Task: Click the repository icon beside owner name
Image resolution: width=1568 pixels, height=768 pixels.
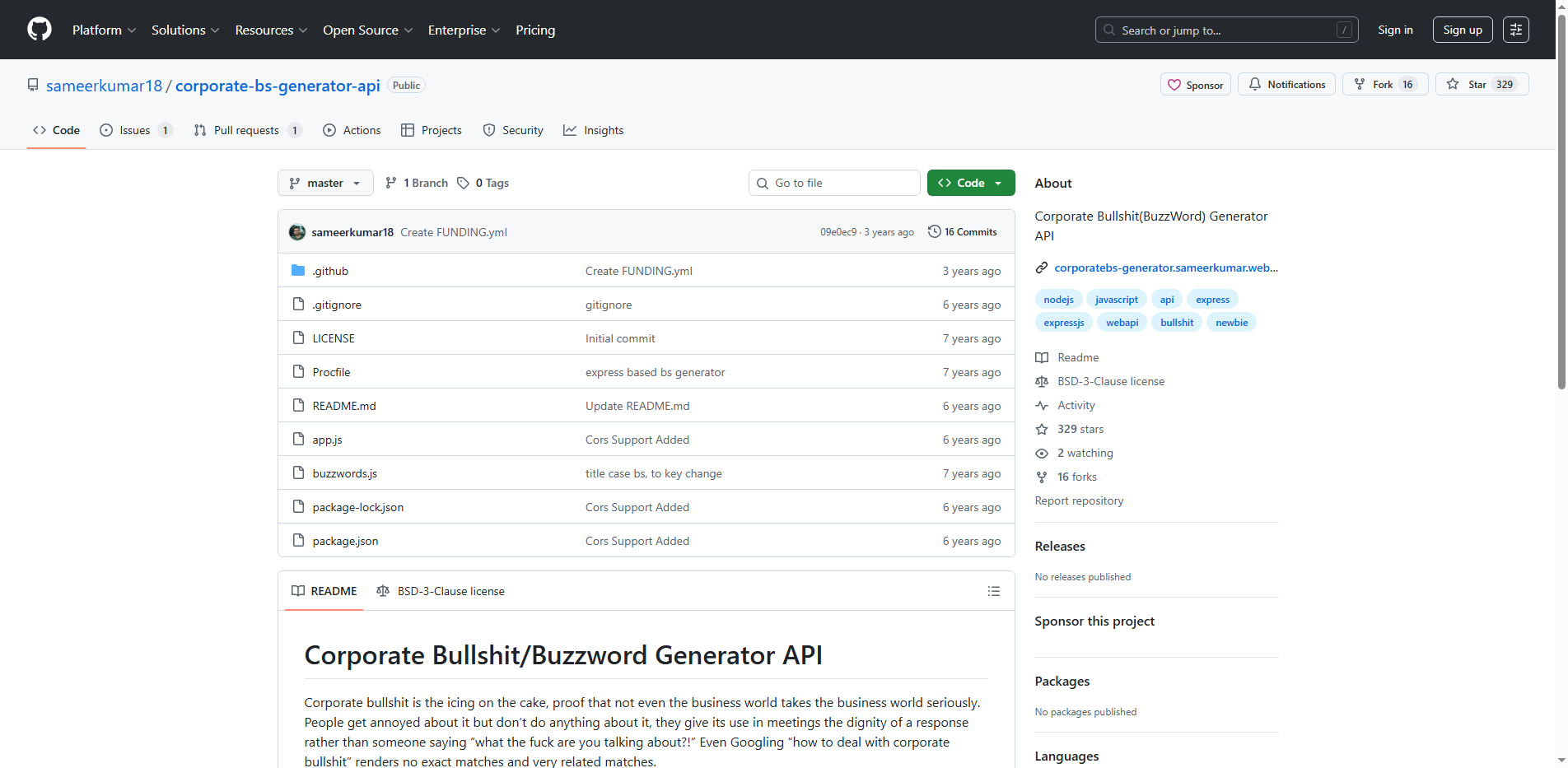Action: [33, 85]
